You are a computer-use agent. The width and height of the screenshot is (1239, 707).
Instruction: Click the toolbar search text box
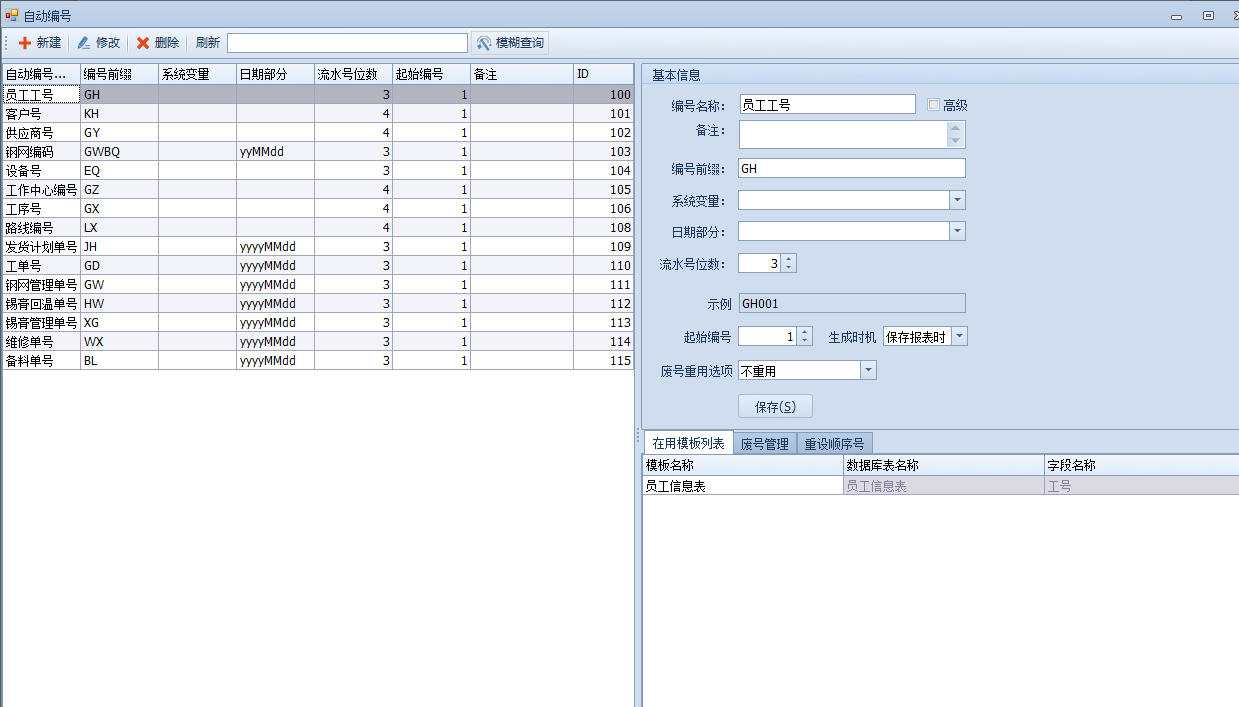click(x=347, y=43)
